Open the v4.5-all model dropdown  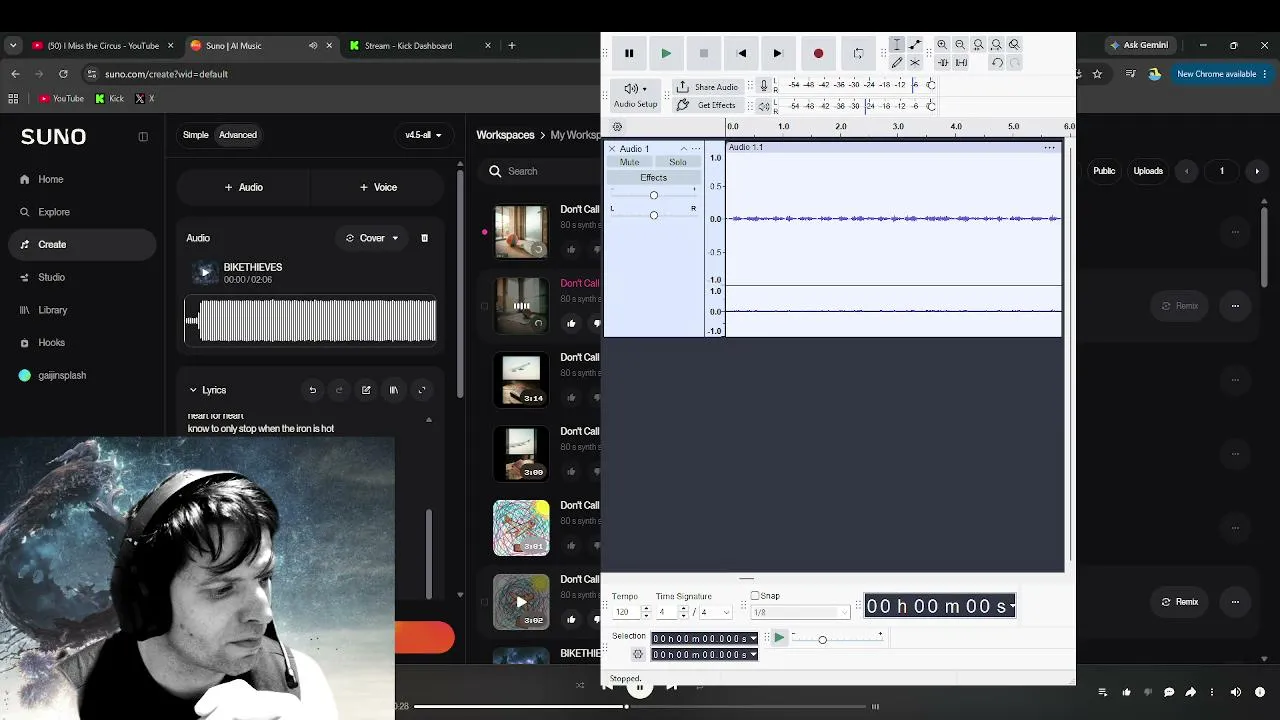pos(423,135)
